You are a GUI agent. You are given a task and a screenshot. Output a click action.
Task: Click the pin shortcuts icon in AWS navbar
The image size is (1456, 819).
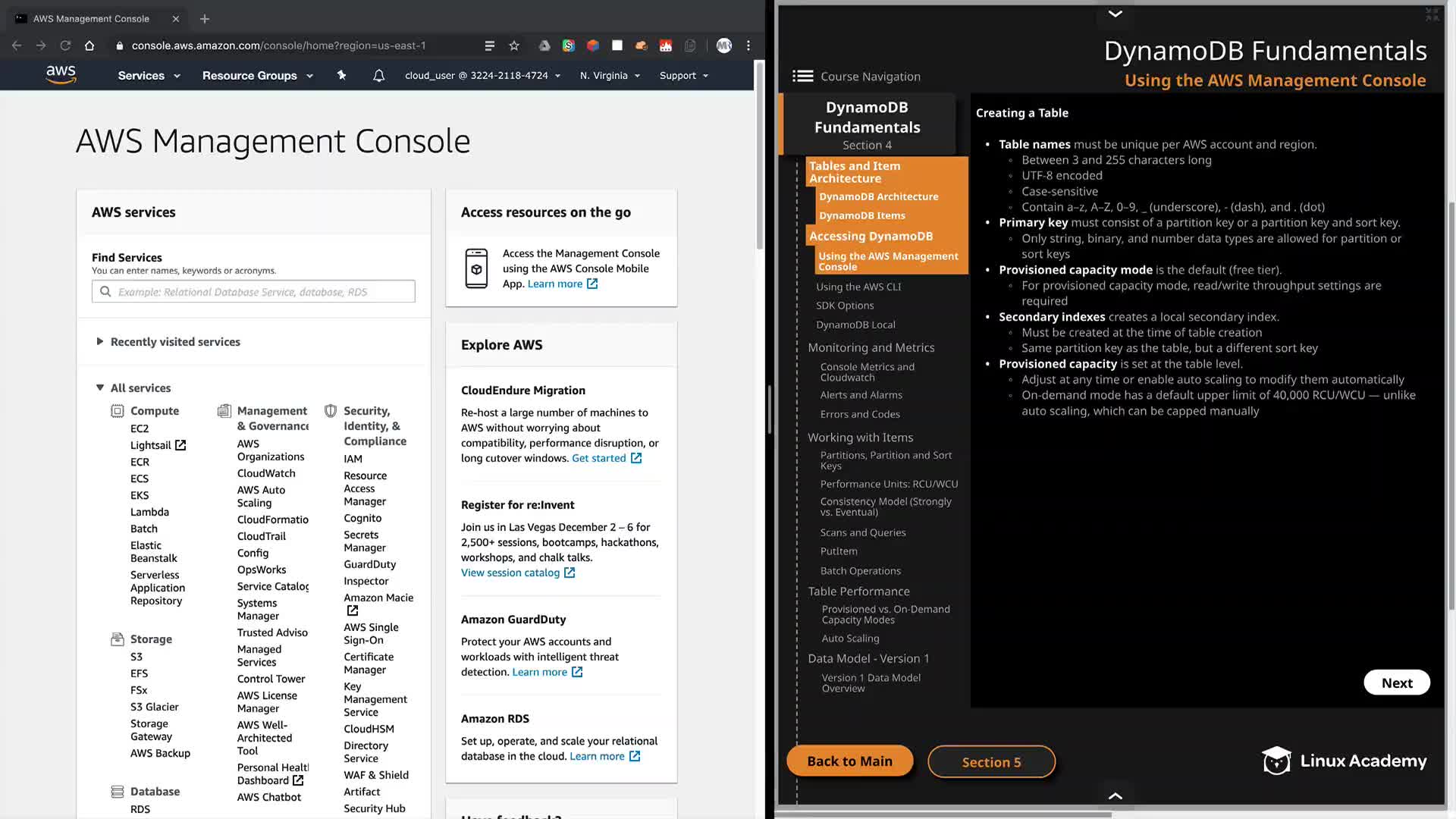(341, 75)
